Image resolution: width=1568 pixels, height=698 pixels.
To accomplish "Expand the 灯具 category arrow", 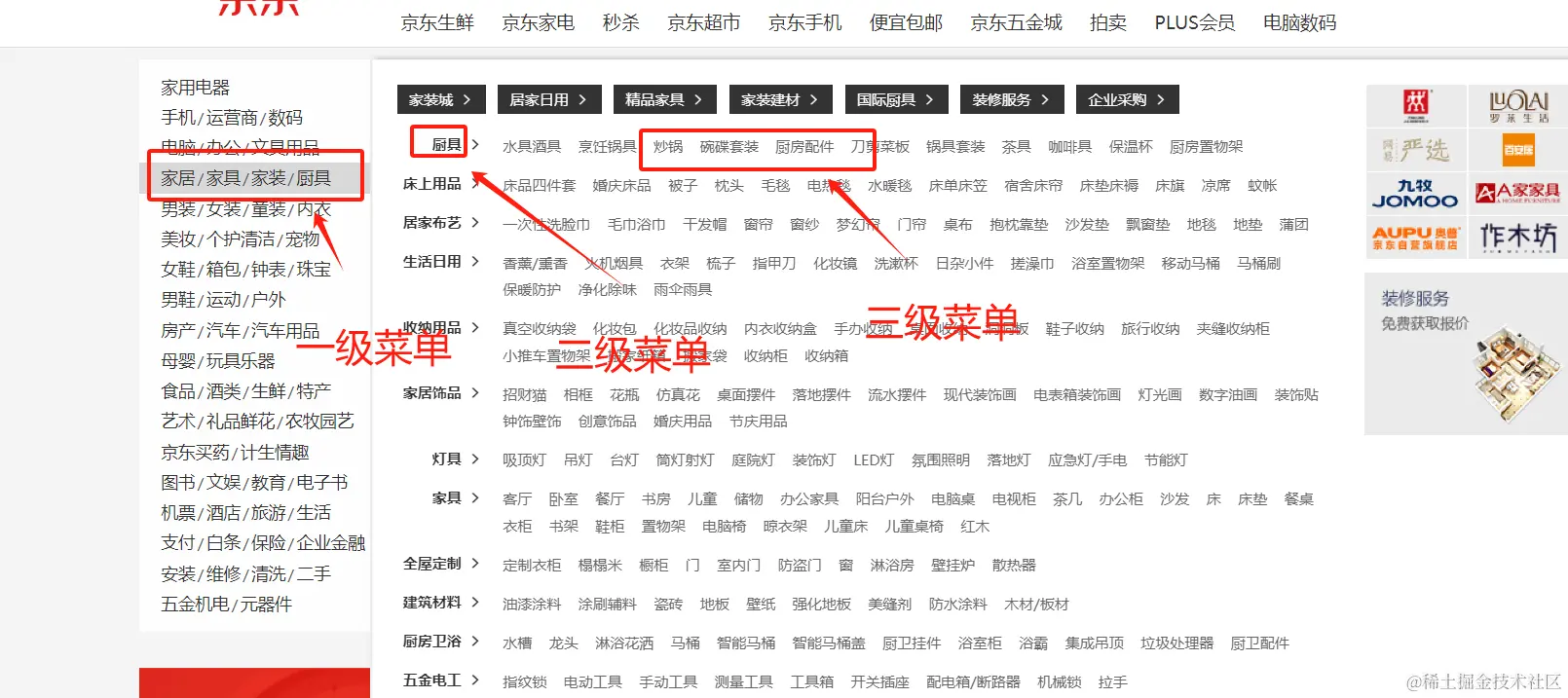I will tap(475, 459).
